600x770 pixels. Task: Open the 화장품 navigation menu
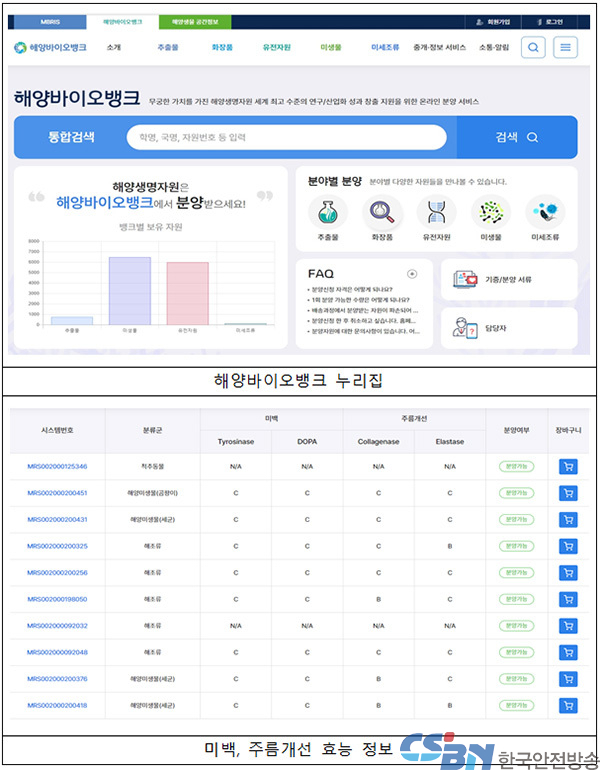222,48
